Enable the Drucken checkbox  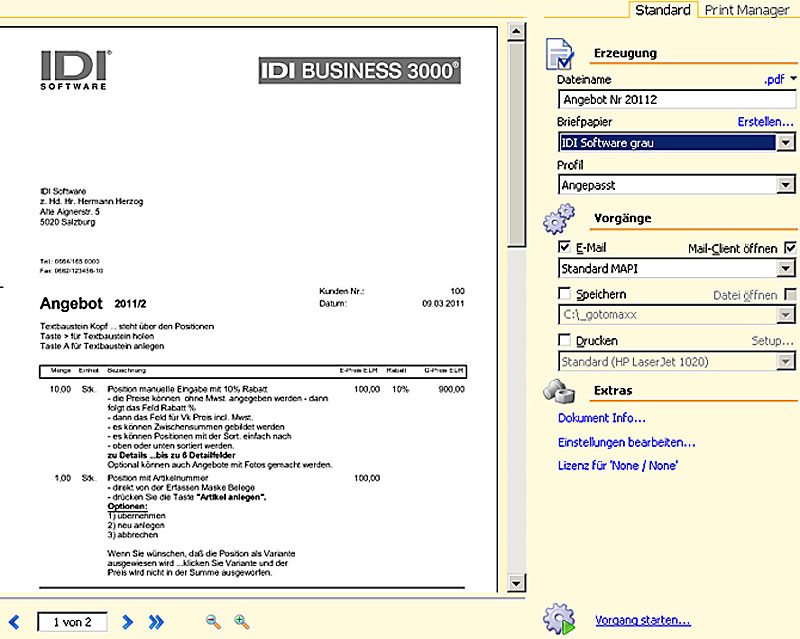point(564,340)
